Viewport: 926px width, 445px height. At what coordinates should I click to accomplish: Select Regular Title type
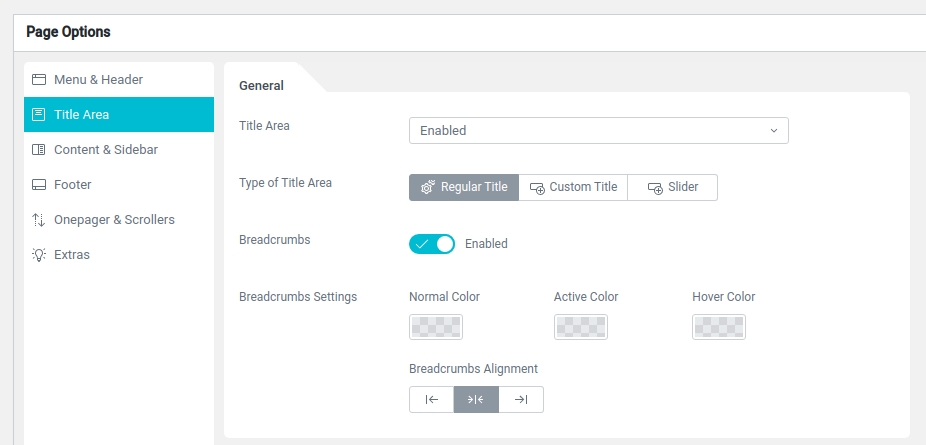coord(464,187)
